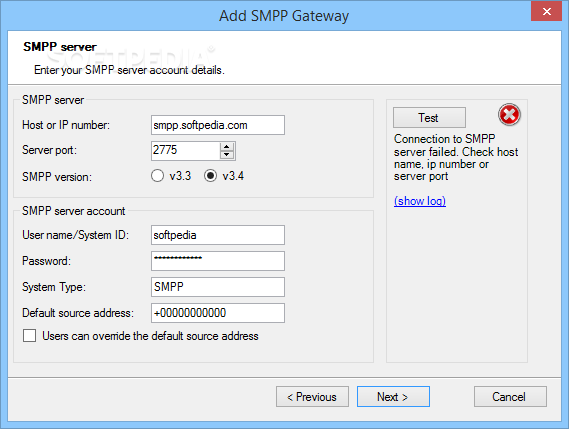
Task: Cancel the Add SMPP Gateway wizard
Action: pos(510,397)
